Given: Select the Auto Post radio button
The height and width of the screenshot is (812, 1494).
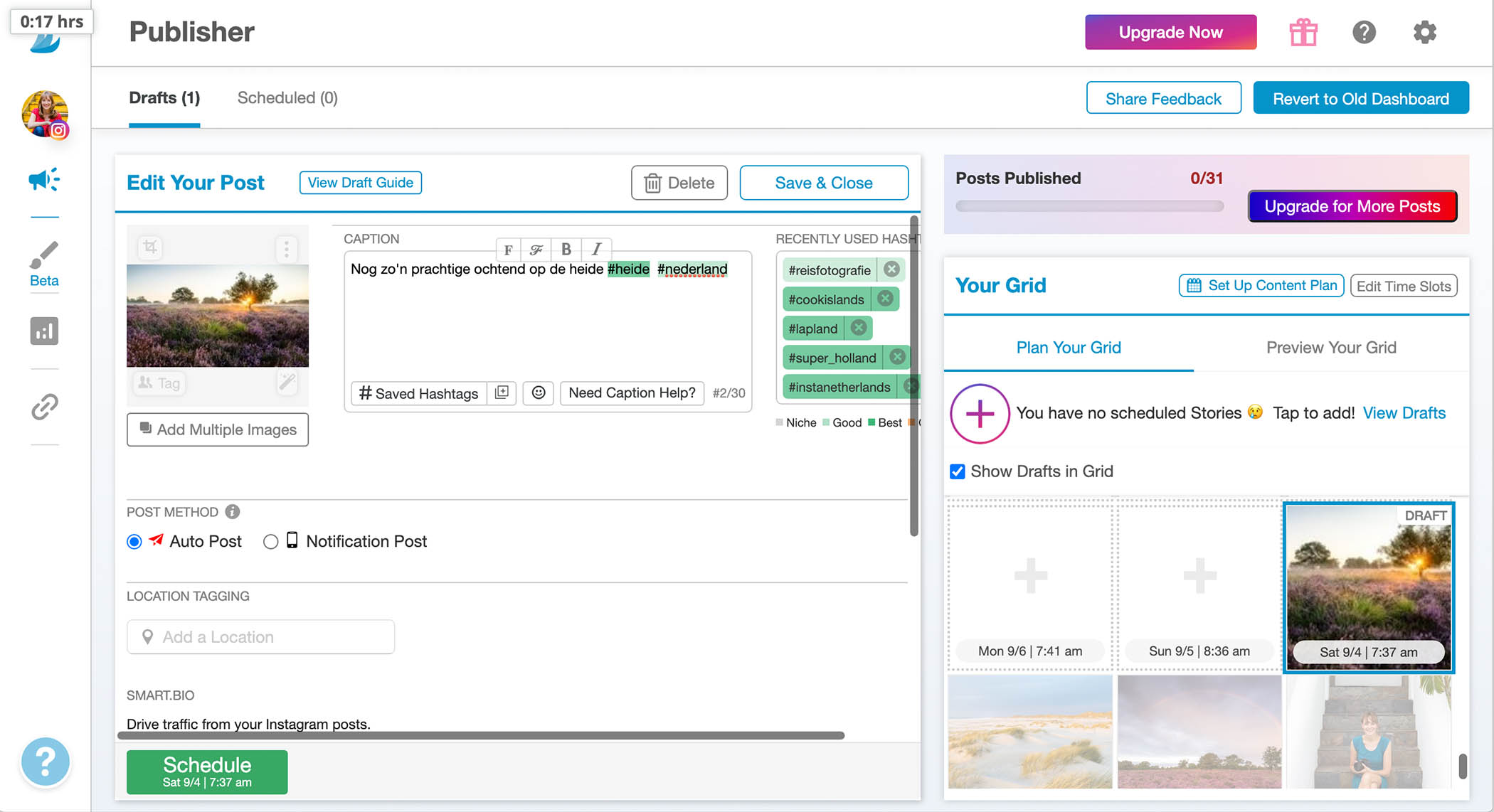Looking at the screenshot, I should (x=134, y=542).
